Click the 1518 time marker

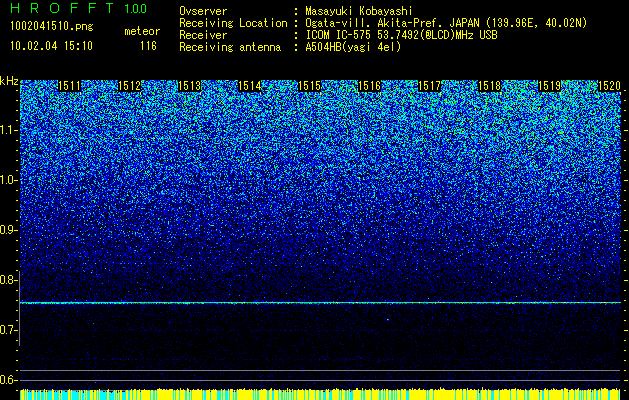489,86
